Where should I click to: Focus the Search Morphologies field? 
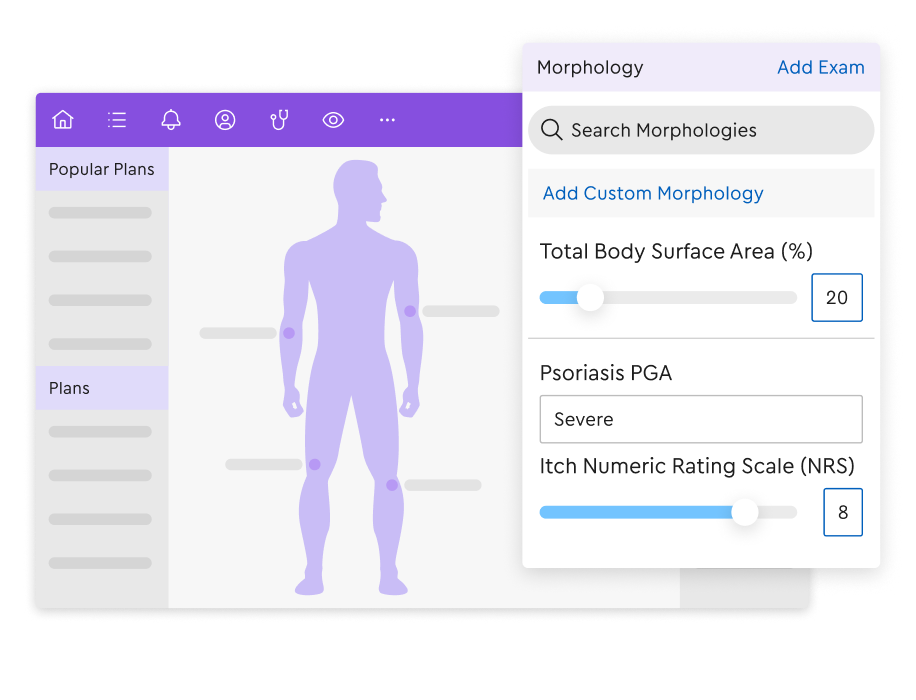pyautogui.click(x=701, y=130)
